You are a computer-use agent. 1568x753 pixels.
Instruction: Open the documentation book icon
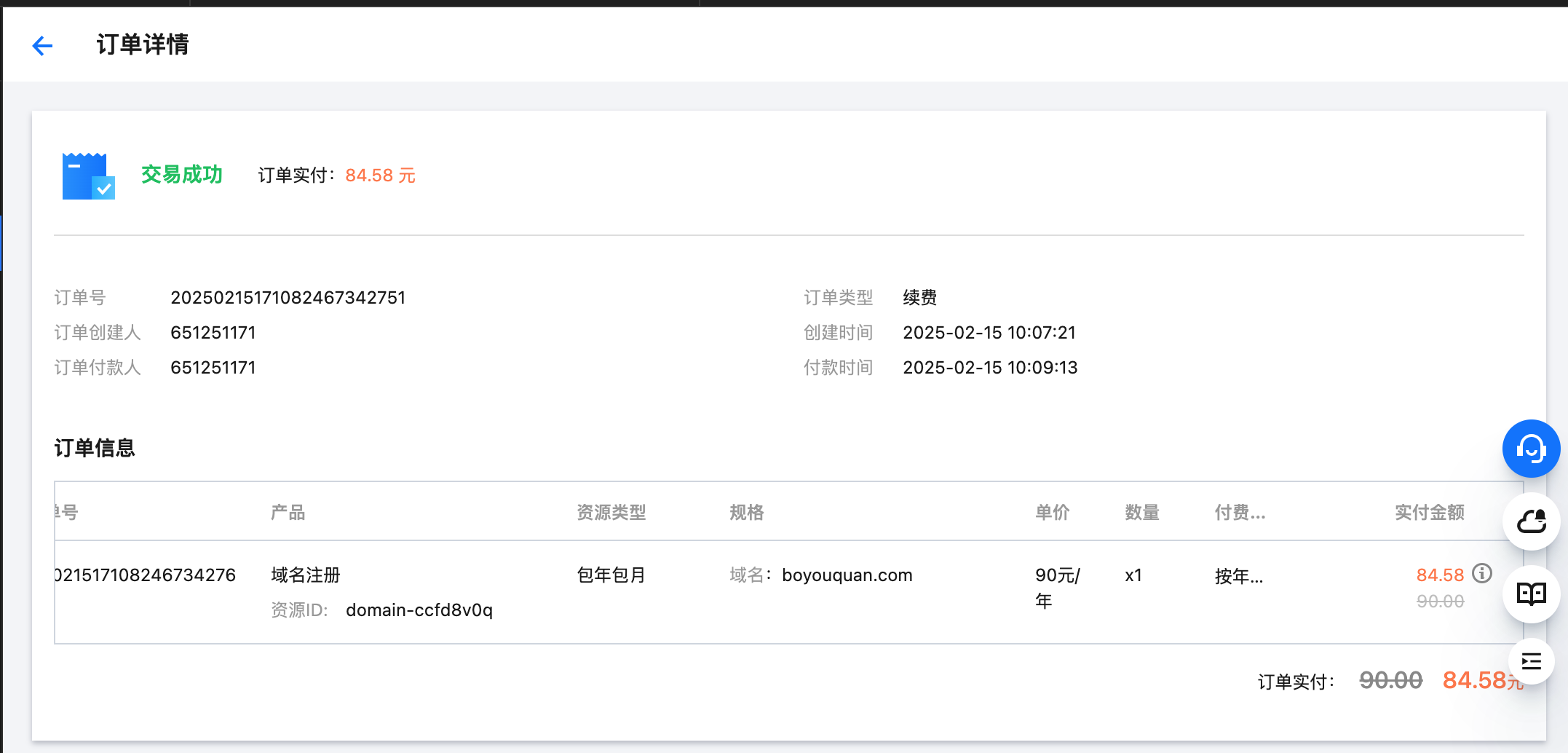[1531, 594]
